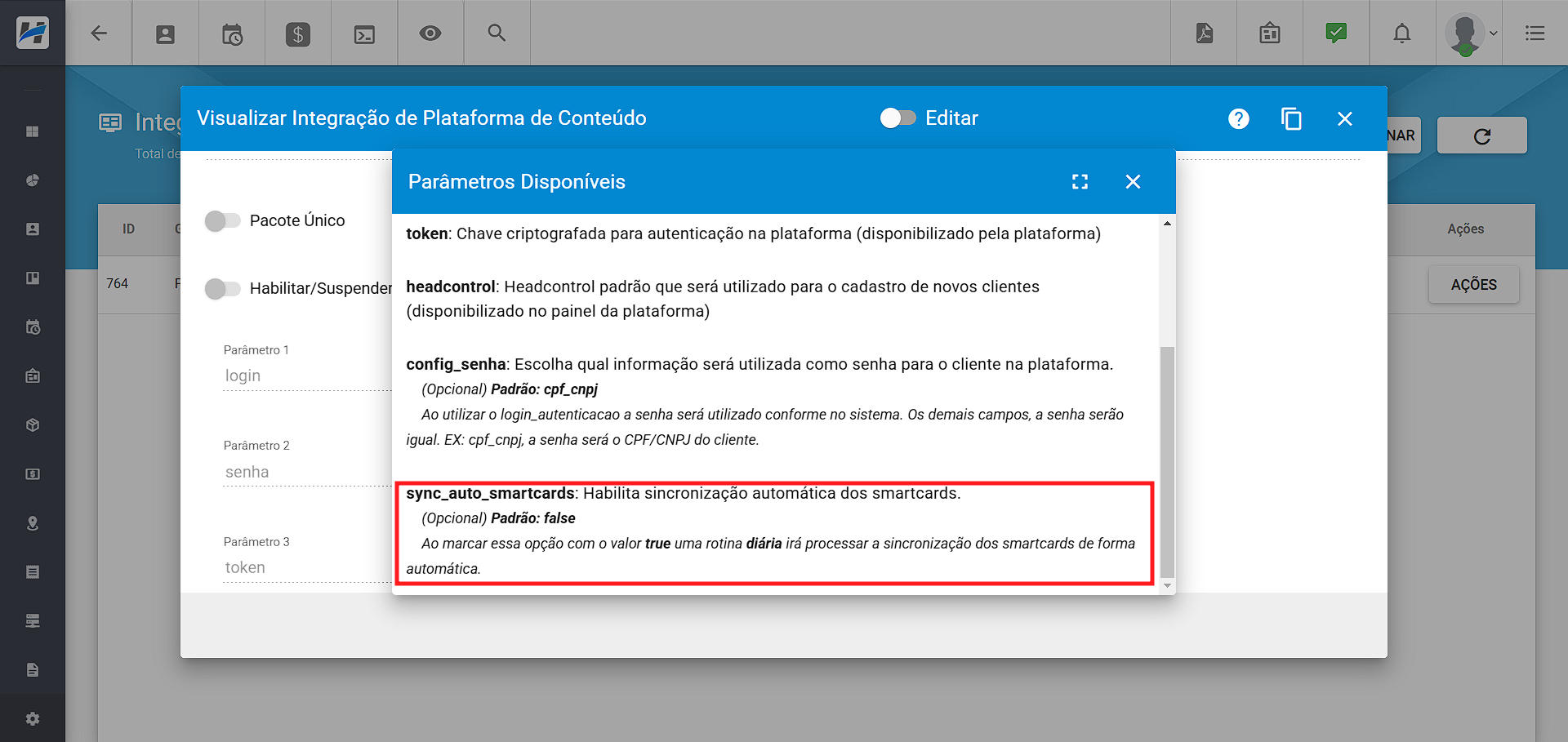Click the application logo in corner
1568x742 pixels.
click(33, 33)
